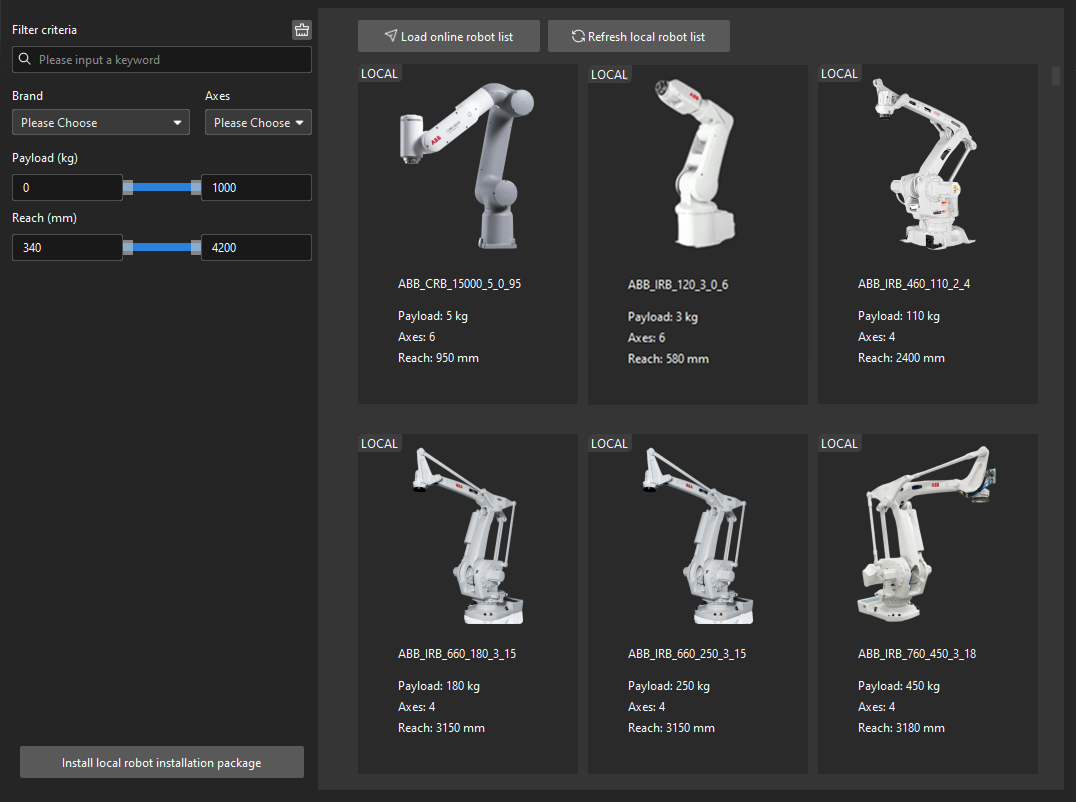The height and width of the screenshot is (802, 1076).
Task: Click the clear filter criteria basket icon
Action: pos(301,30)
